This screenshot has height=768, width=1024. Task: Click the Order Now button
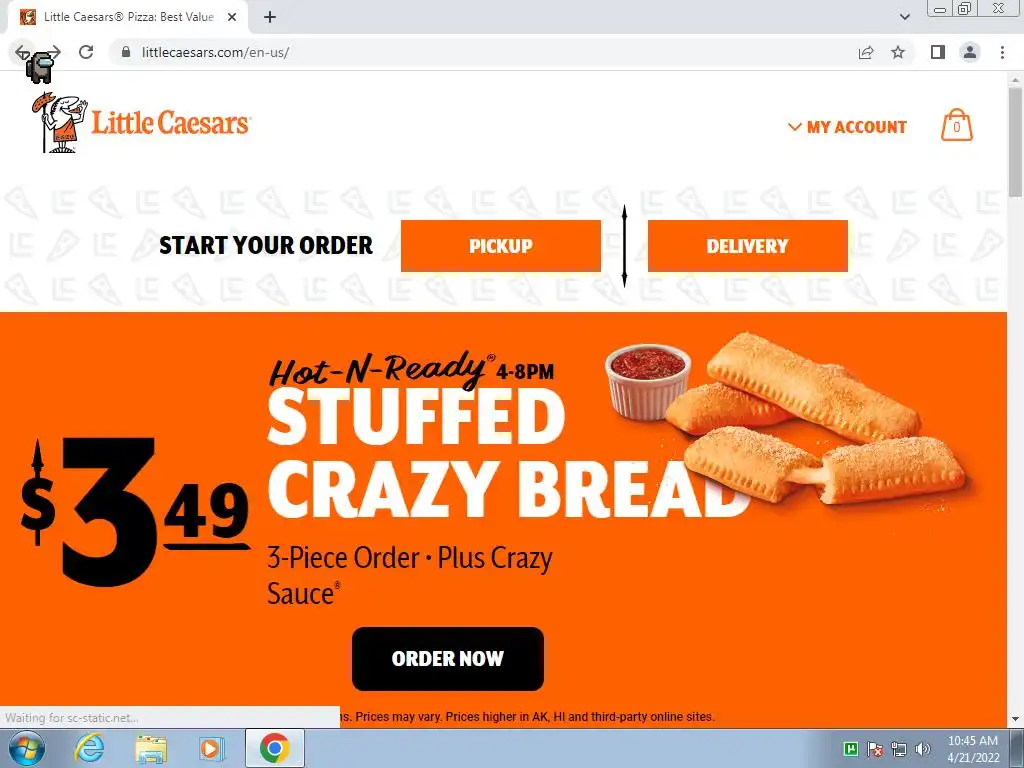click(x=448, y=658)
